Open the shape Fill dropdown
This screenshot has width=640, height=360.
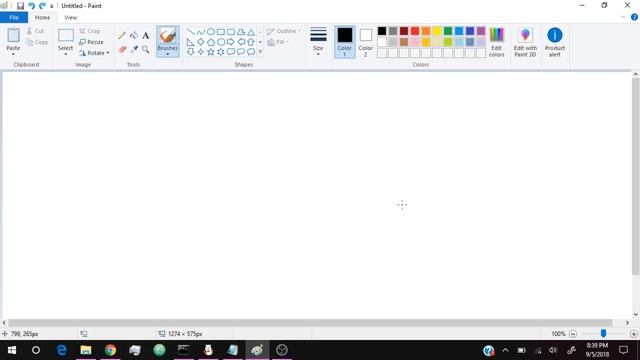tap(278, 42)
